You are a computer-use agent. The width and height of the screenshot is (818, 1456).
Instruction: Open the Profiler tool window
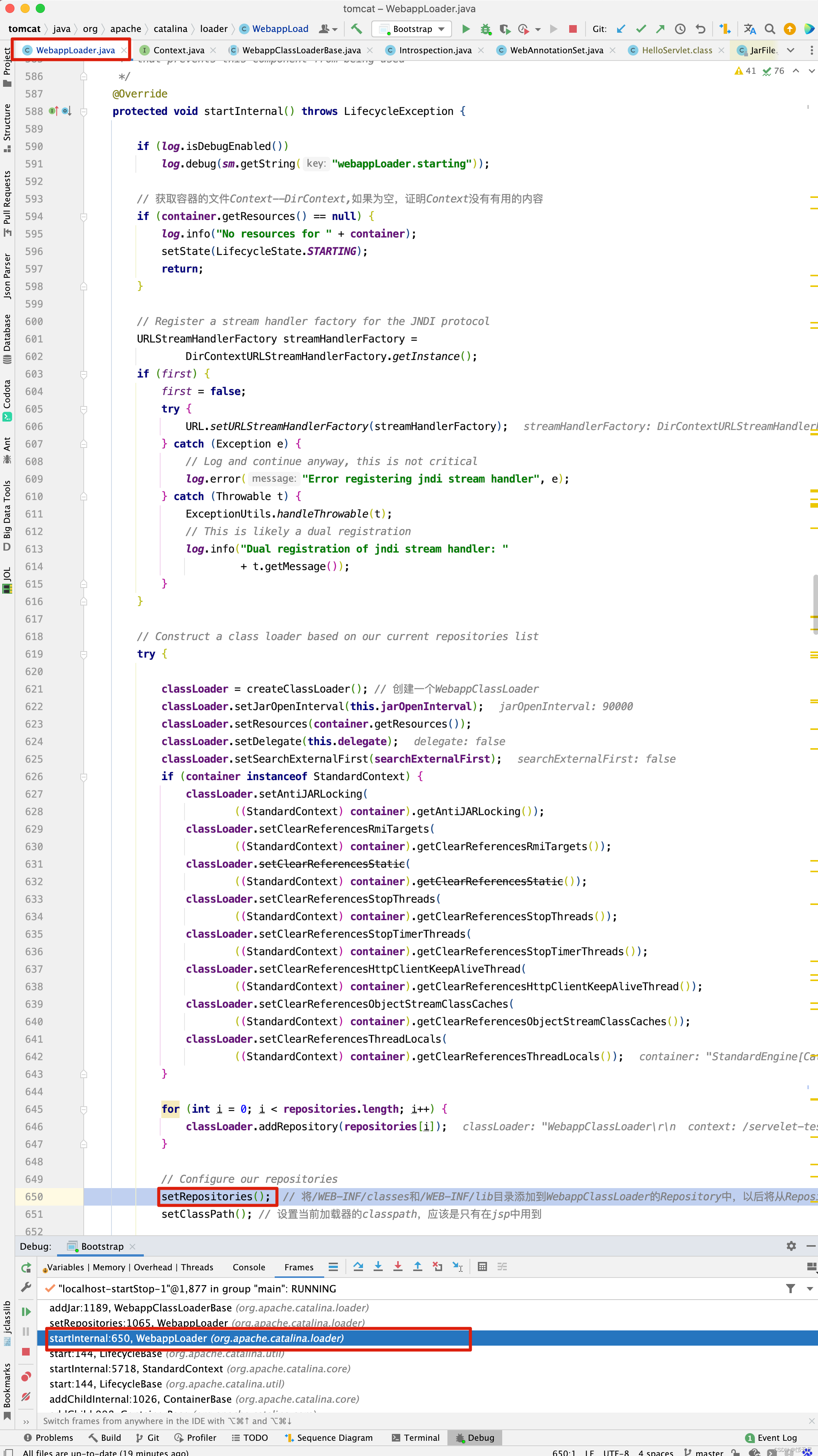pos(195,1437)
